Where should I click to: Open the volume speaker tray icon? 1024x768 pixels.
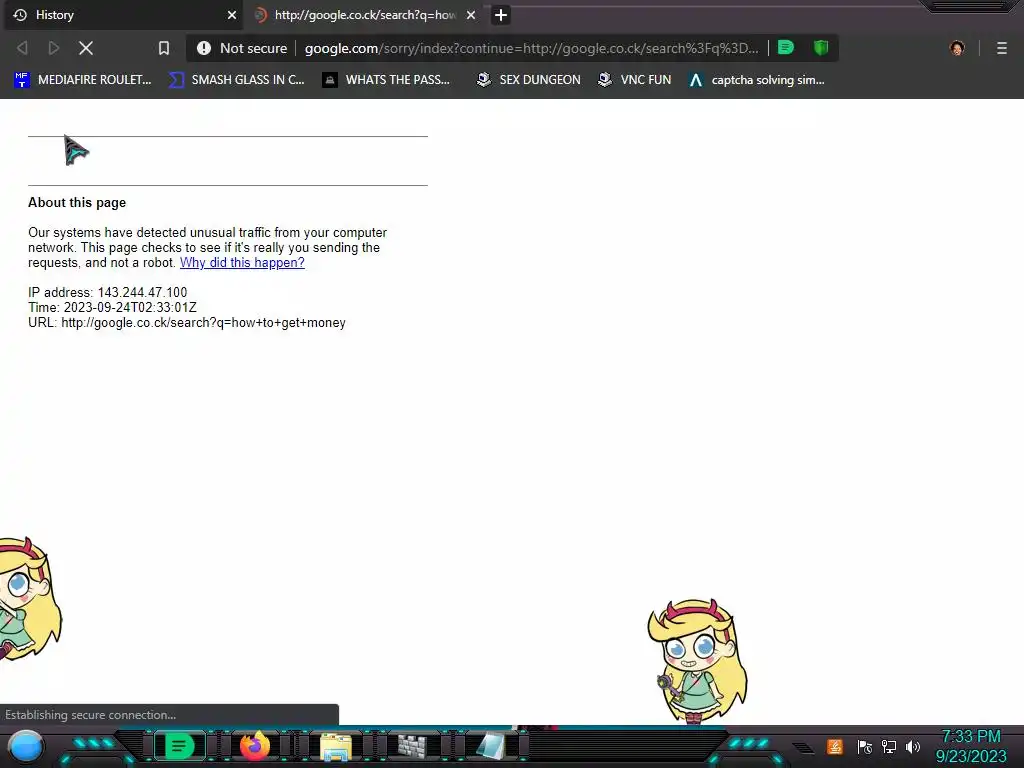click(x=913, y=746)
